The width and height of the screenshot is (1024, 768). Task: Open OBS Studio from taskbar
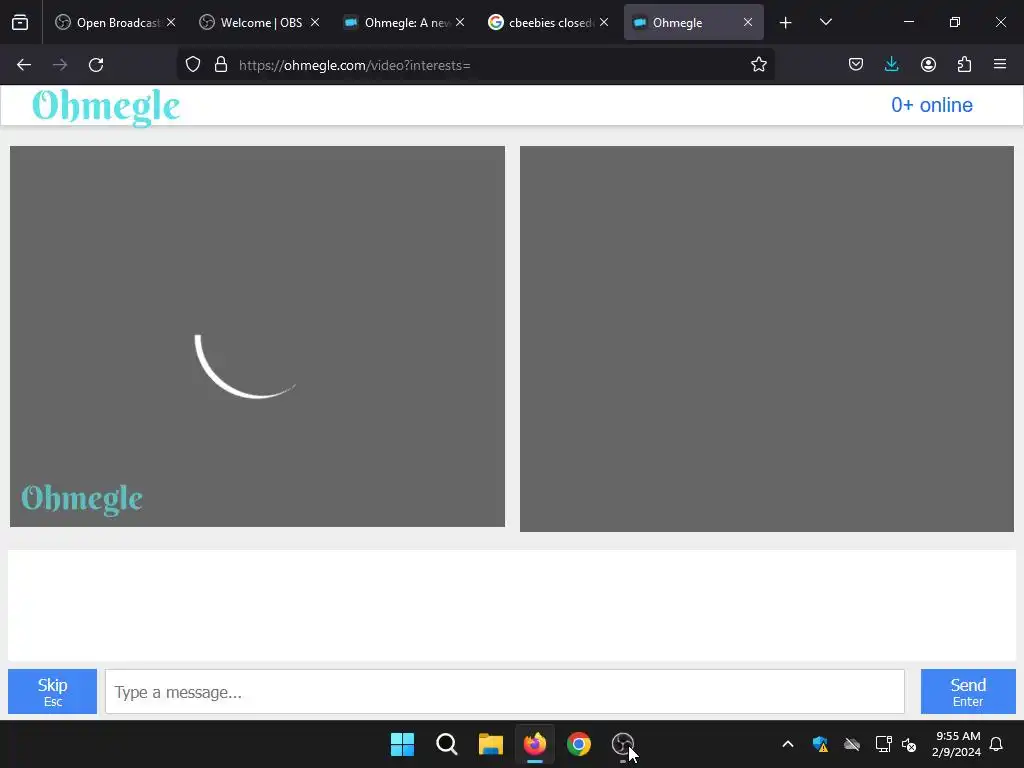click(x=622, y=744)
